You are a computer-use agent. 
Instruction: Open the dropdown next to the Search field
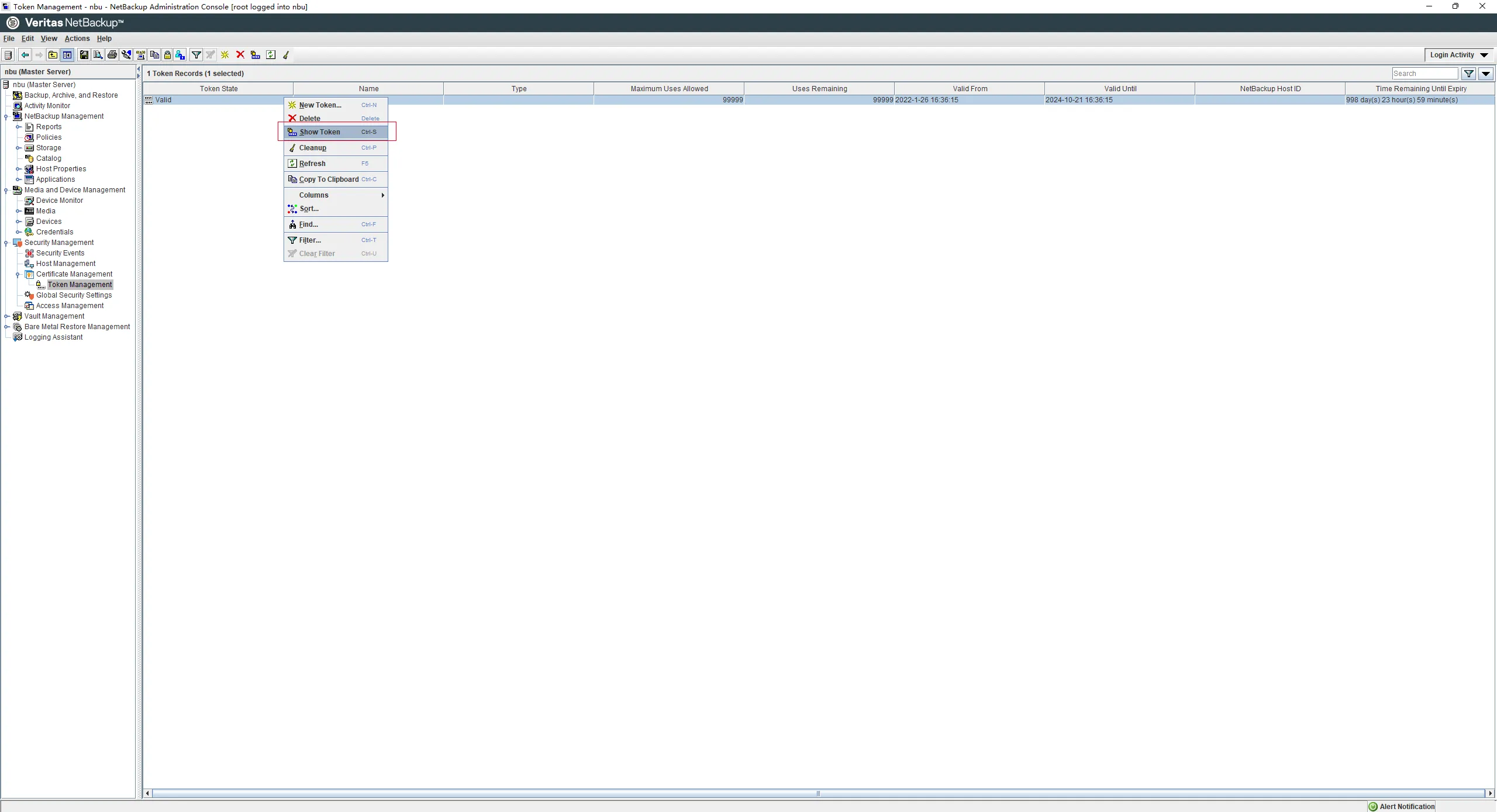1486,73
